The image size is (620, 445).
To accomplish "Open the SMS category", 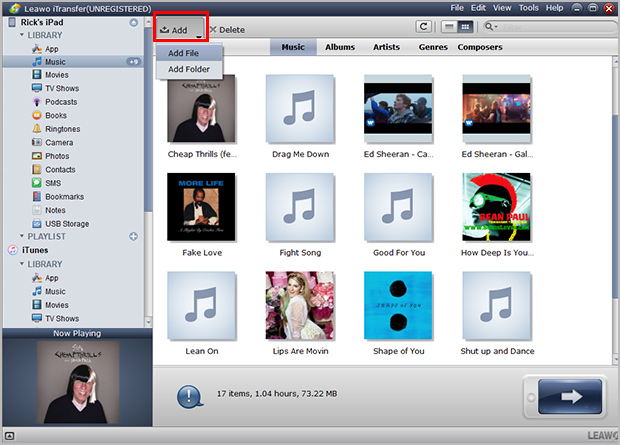I will 53,183.
